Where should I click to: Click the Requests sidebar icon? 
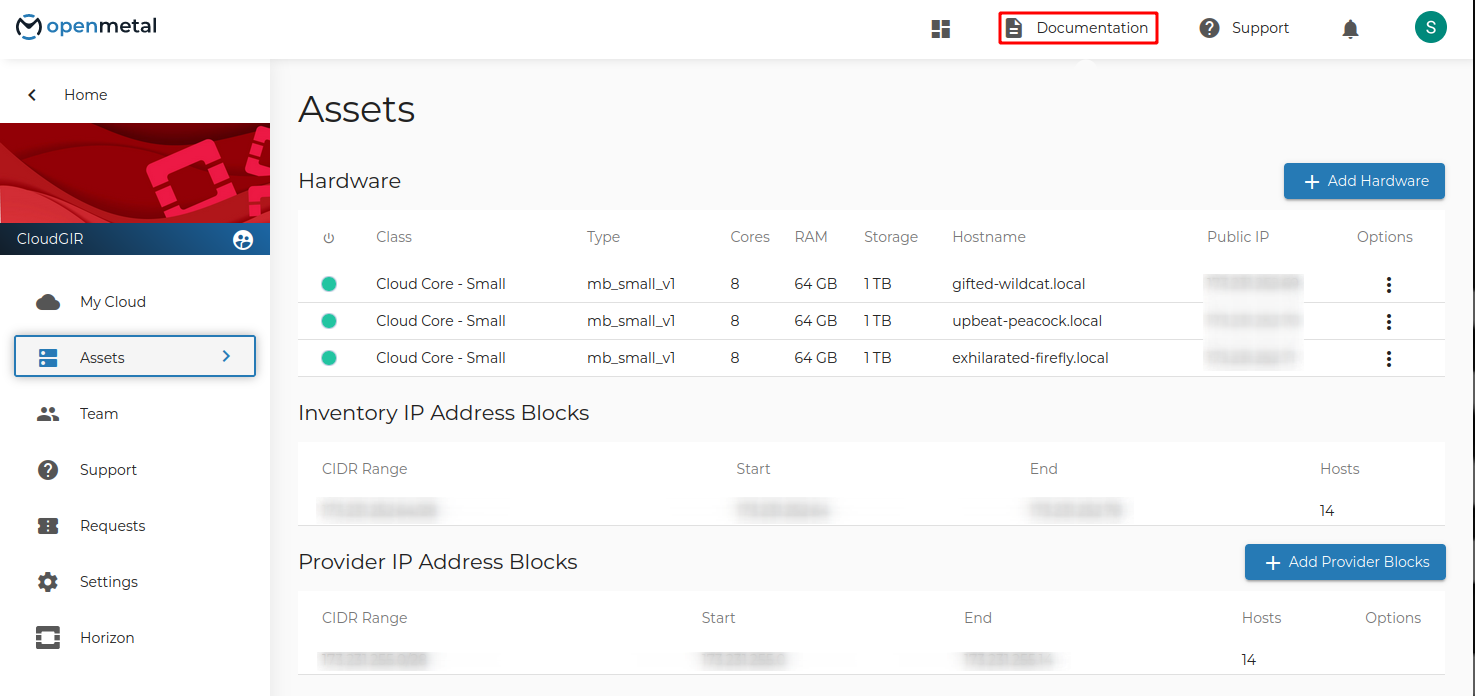[x=48, y=525]
